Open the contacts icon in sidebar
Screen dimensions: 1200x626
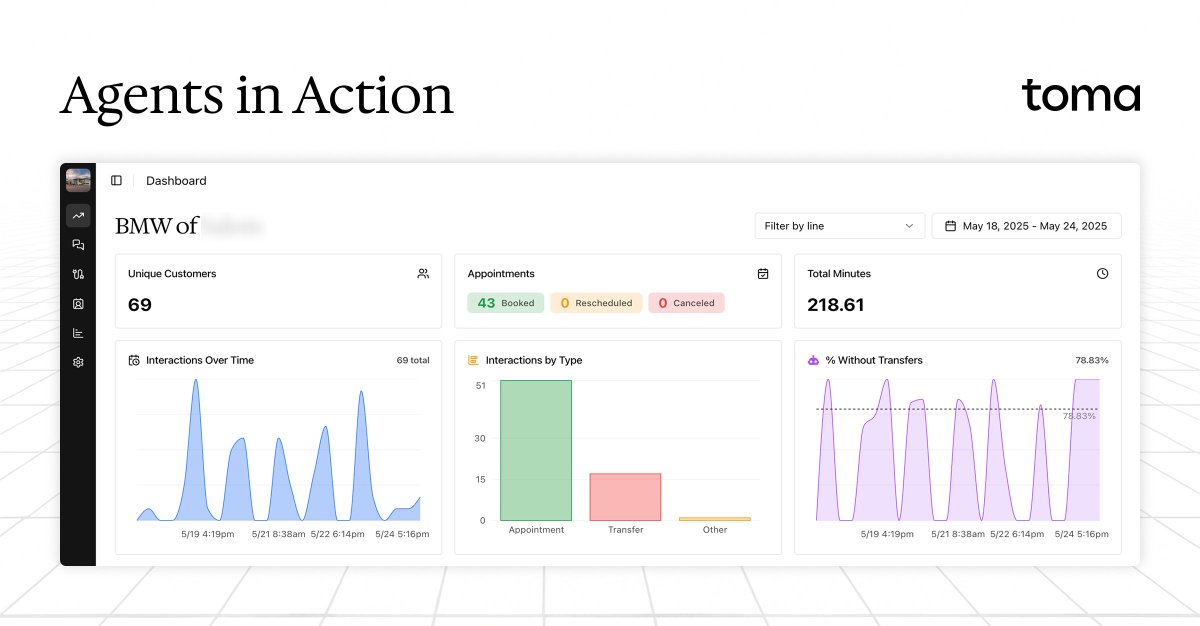tap(78, 304)
